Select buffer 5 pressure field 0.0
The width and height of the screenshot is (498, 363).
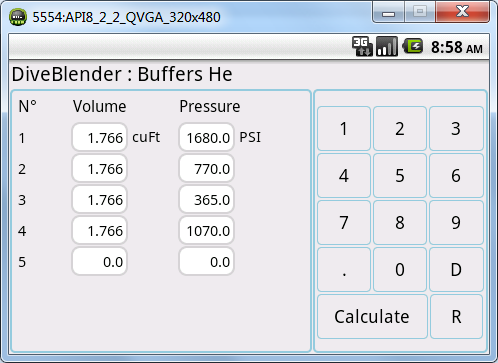tap(207, 261)
